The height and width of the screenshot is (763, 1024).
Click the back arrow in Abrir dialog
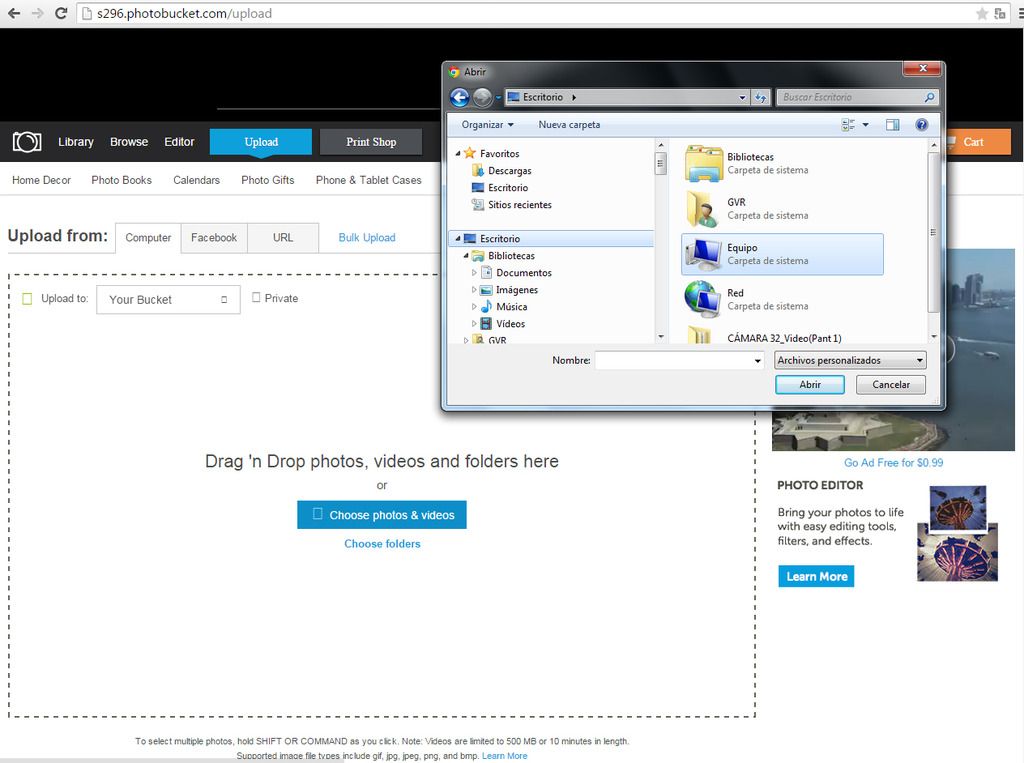[460, 97]
